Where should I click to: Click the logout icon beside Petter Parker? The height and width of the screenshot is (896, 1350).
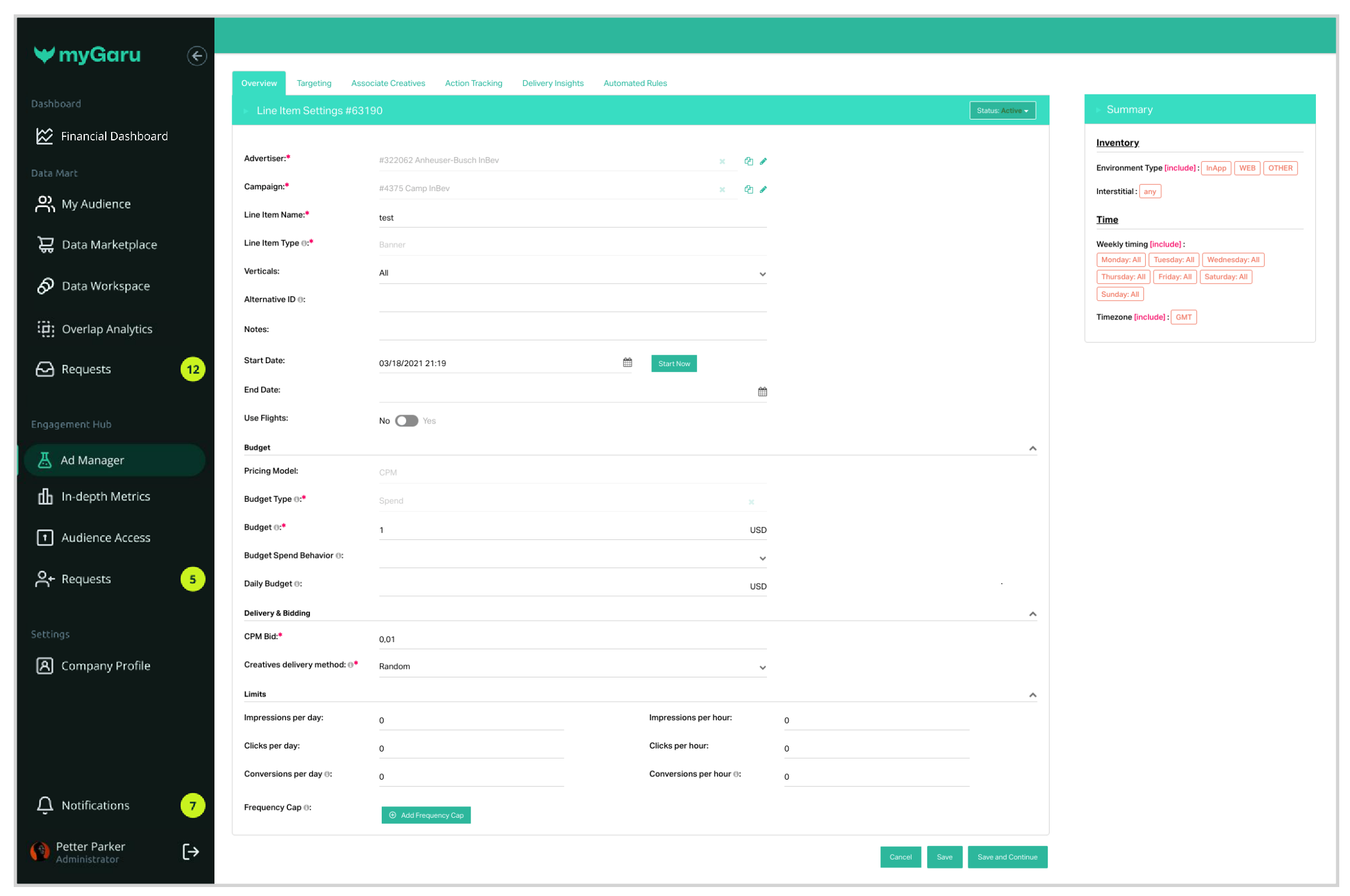[191, 852]
